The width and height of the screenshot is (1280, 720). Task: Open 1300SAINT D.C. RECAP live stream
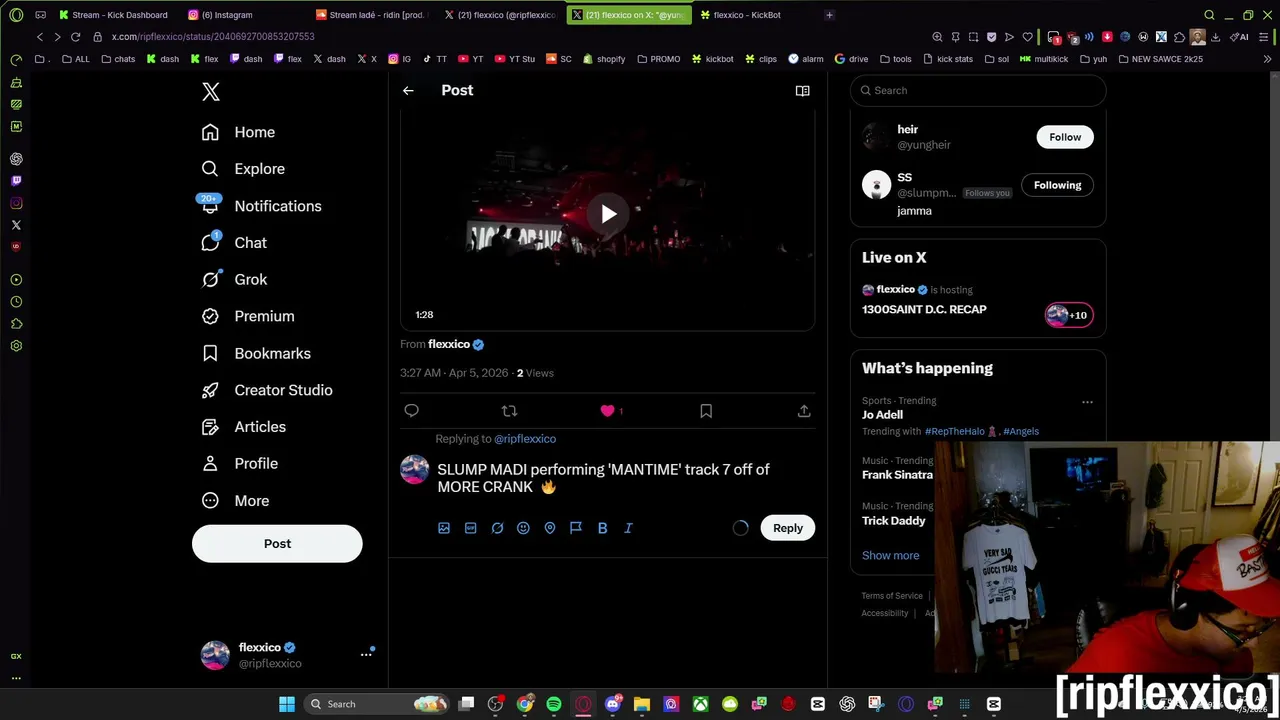924,310
